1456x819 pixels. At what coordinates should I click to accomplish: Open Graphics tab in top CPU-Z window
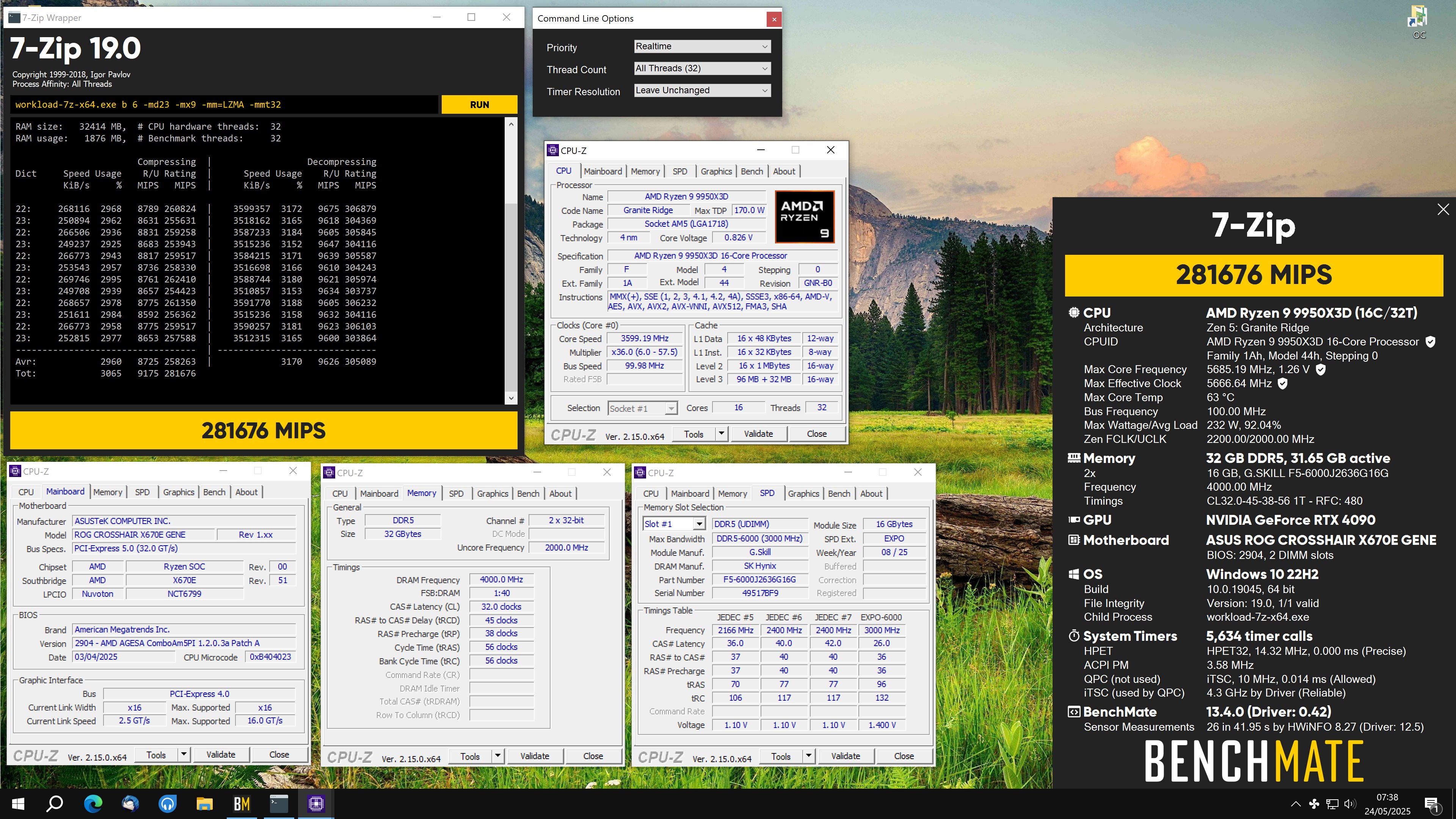[716, 171]
